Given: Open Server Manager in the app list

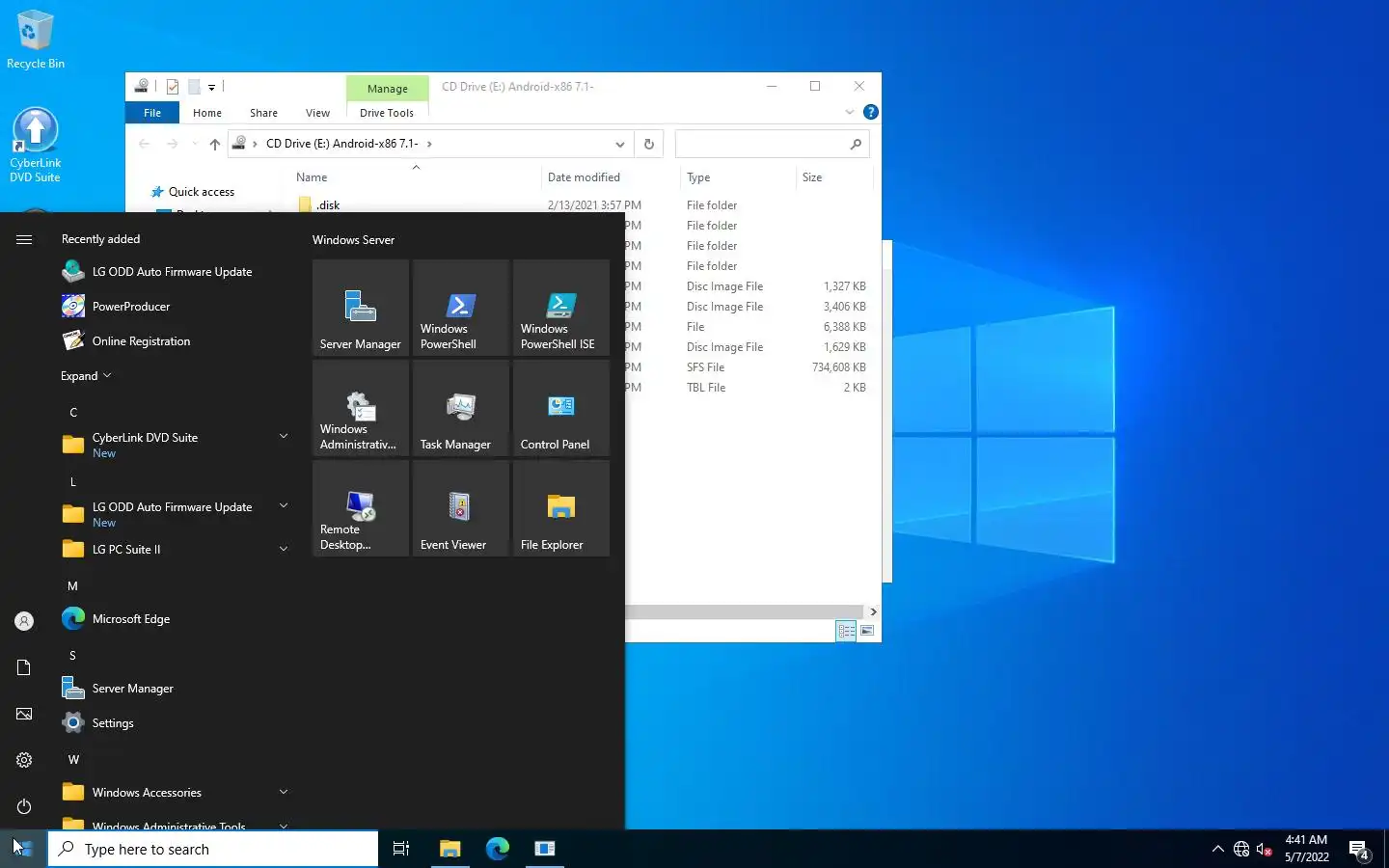Looking at the screenshot, I should coord(174,689).
